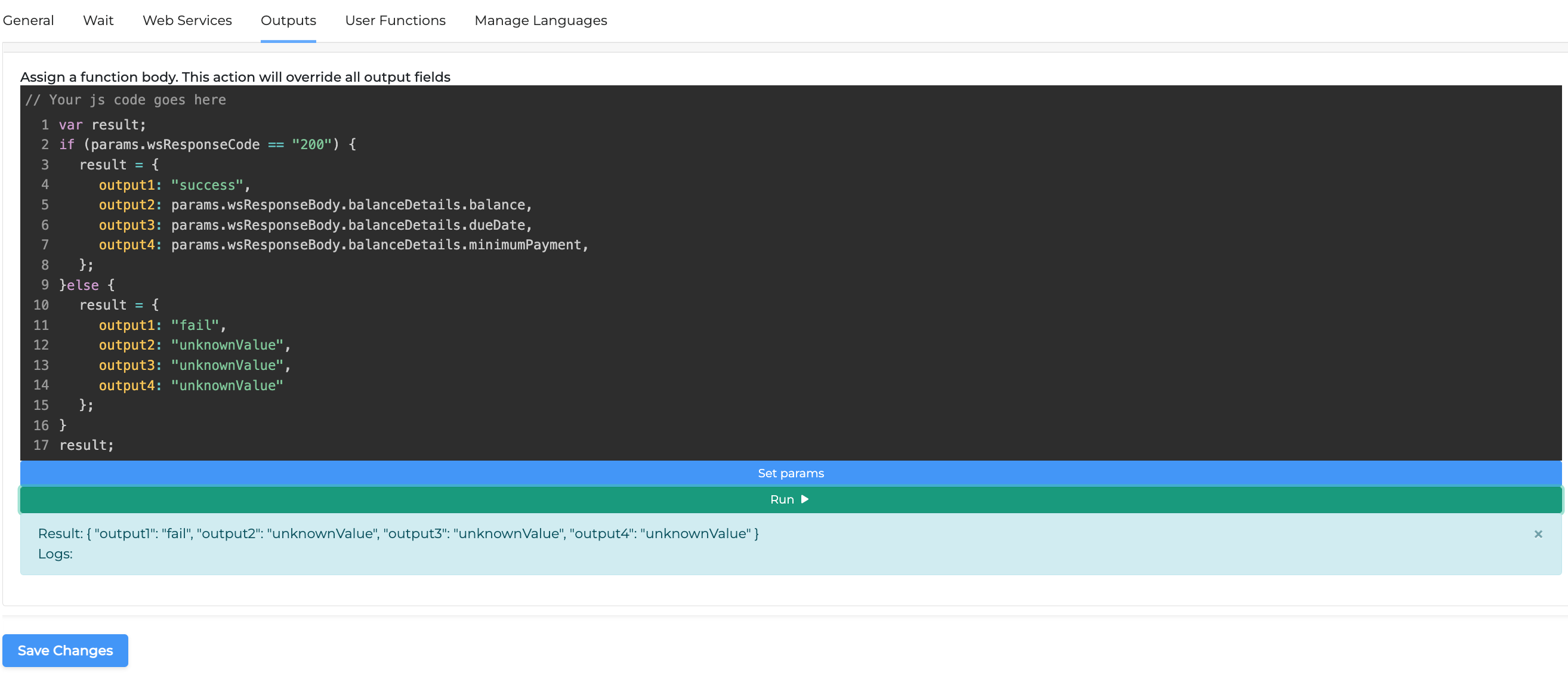Run the function code
Viewport: 1568px width, 673px height.
tap(782, 499)
